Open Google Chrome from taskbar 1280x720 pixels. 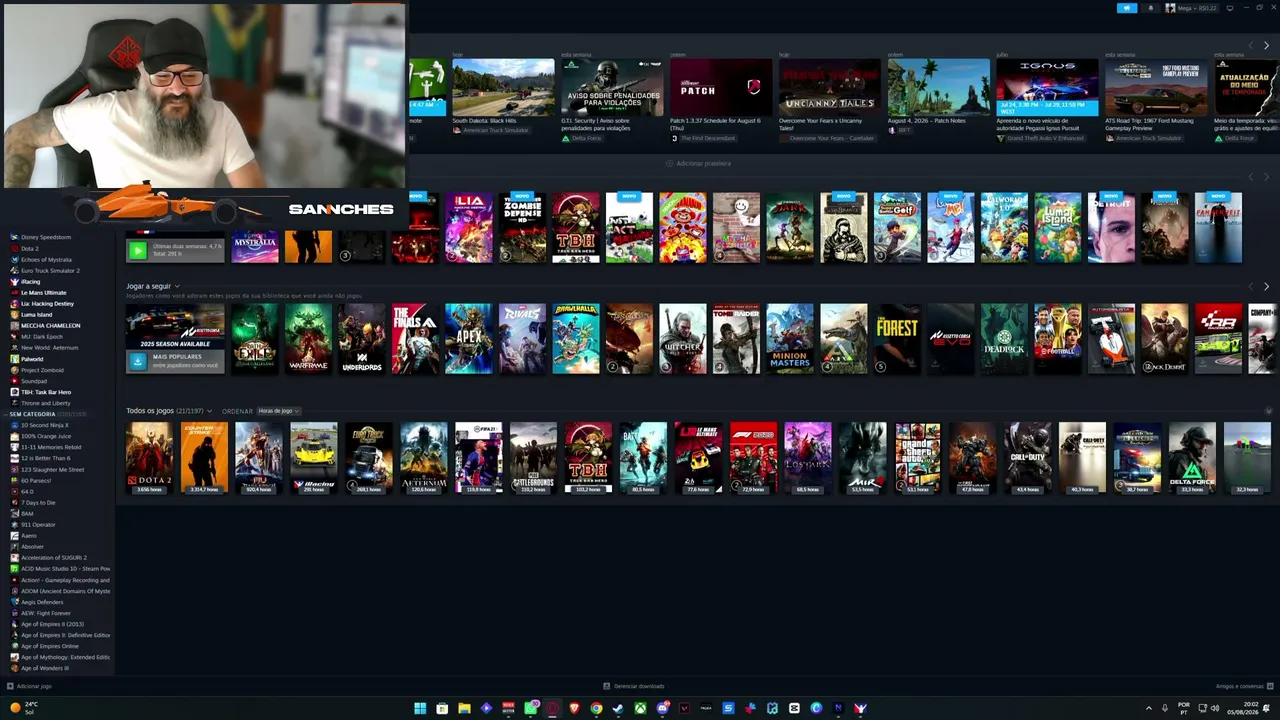point(596,708)
